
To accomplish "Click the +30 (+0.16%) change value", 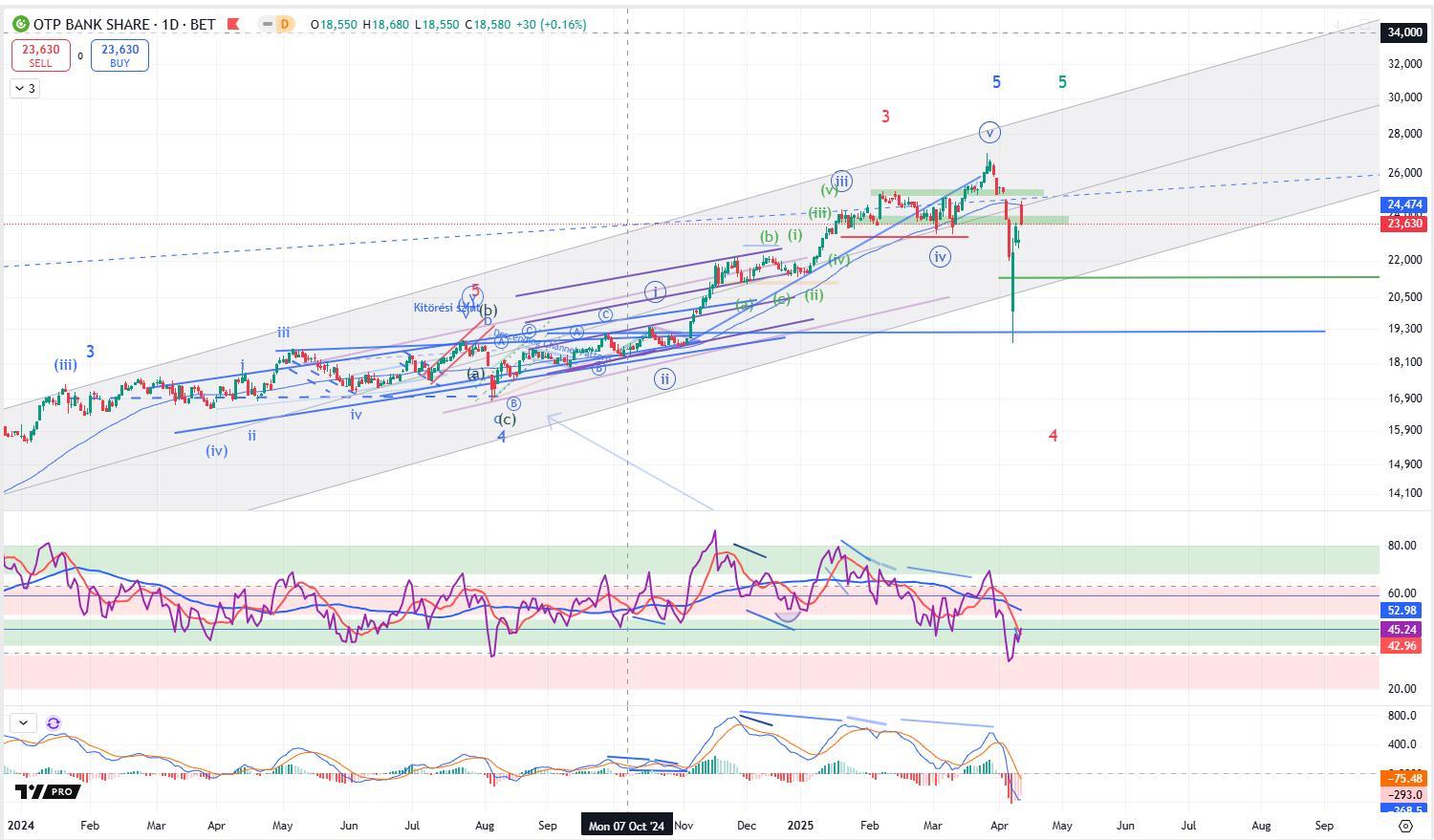I will point(552,24).
